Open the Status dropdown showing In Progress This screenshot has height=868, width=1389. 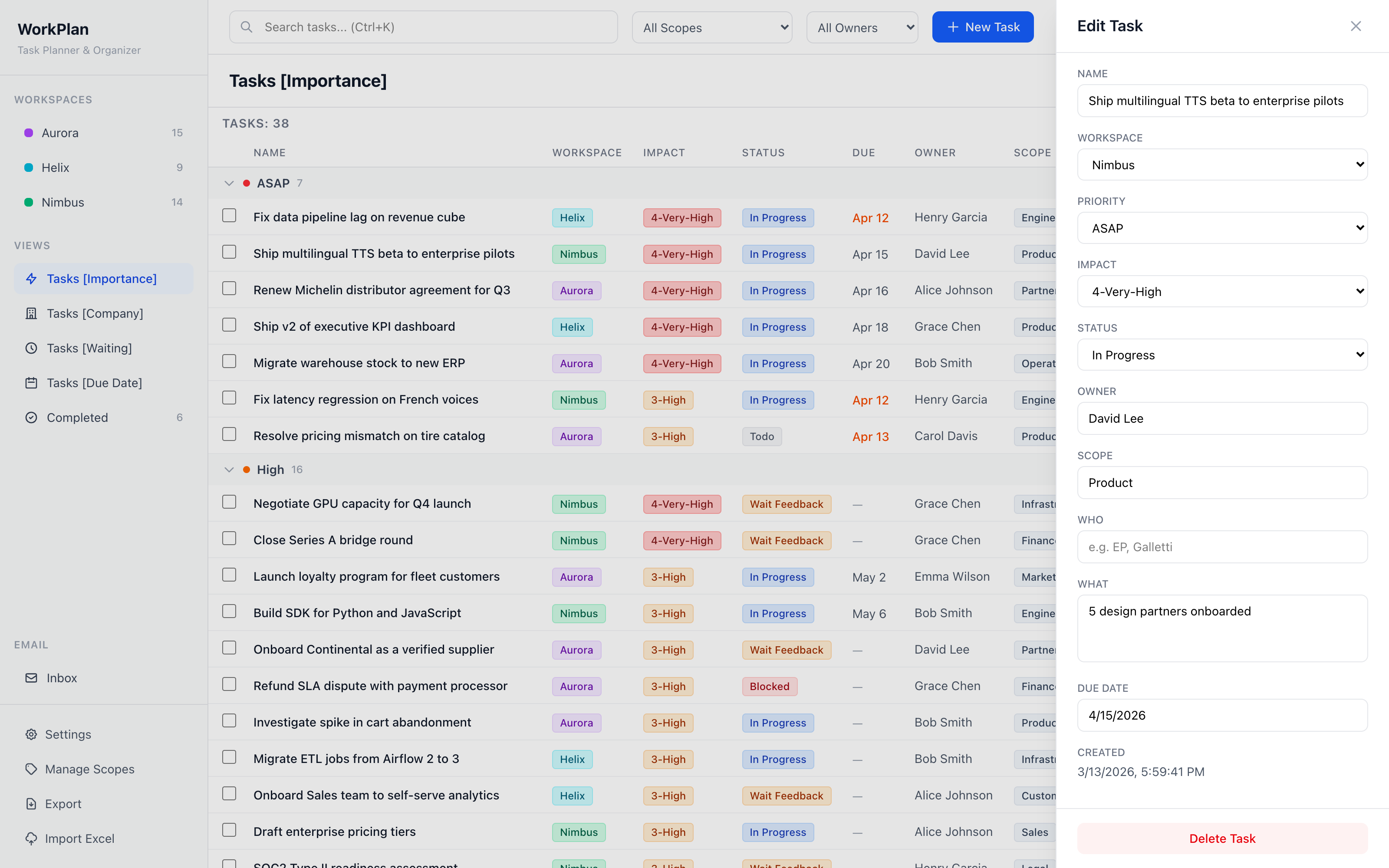(x=1222, y=355)
